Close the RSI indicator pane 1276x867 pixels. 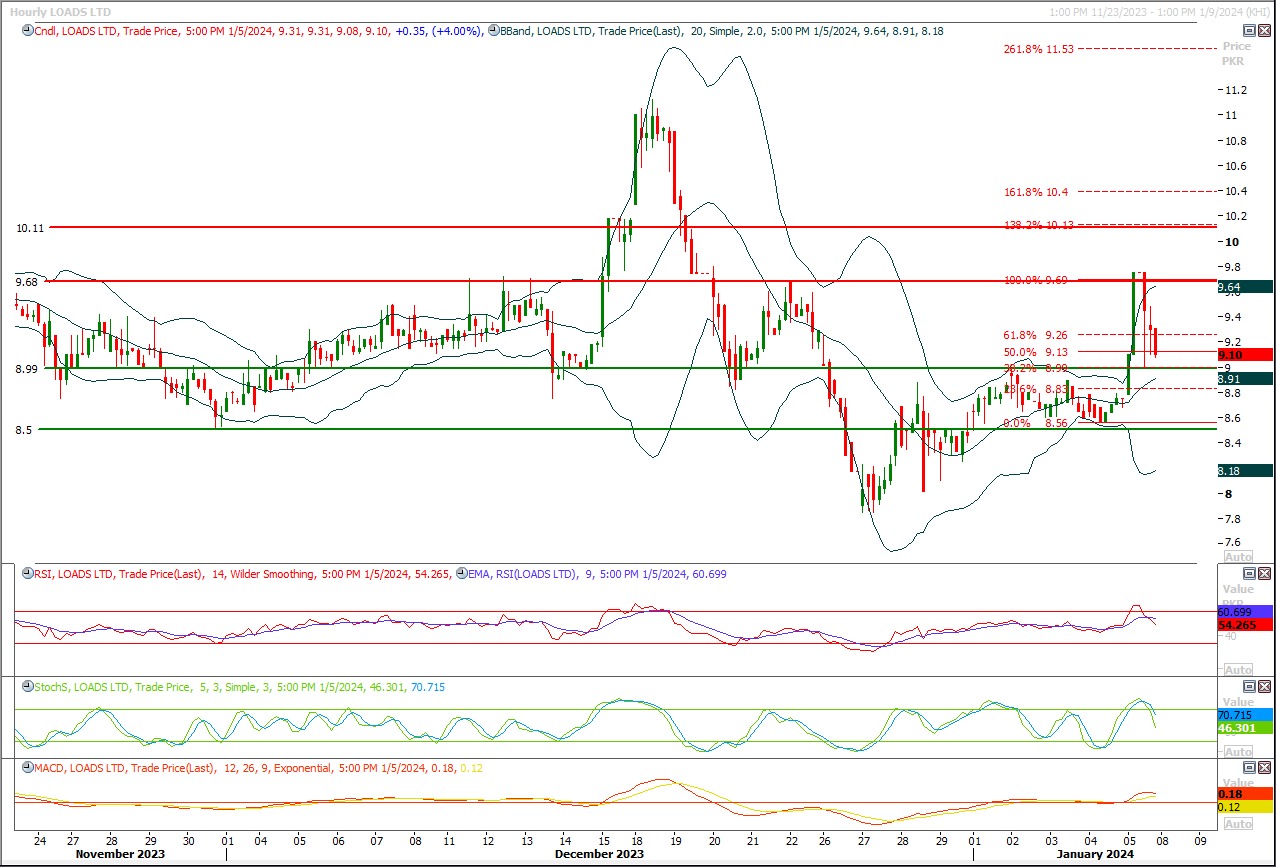[1264, 573]
